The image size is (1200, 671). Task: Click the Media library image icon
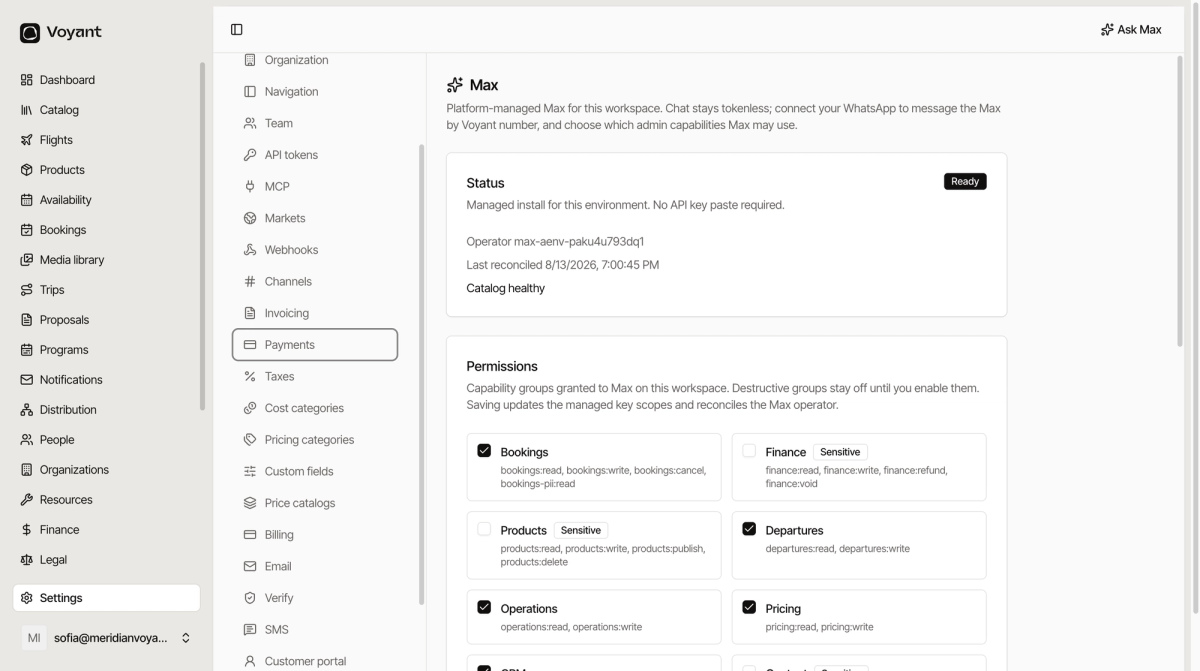(27, 260)
